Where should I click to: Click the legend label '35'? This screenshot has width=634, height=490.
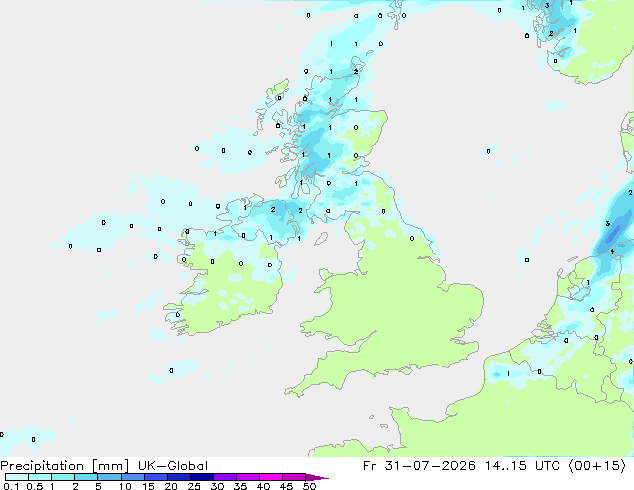tap(240, 486)
